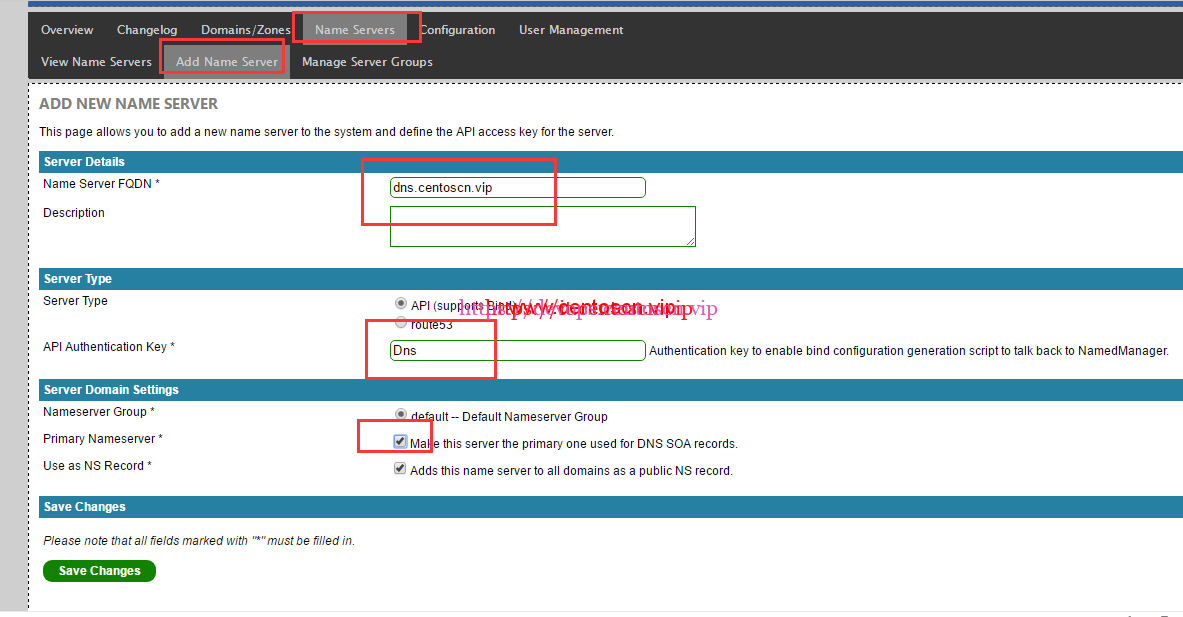Focus the Description text area
This screenshot has width=1183, height=617.
541,226
